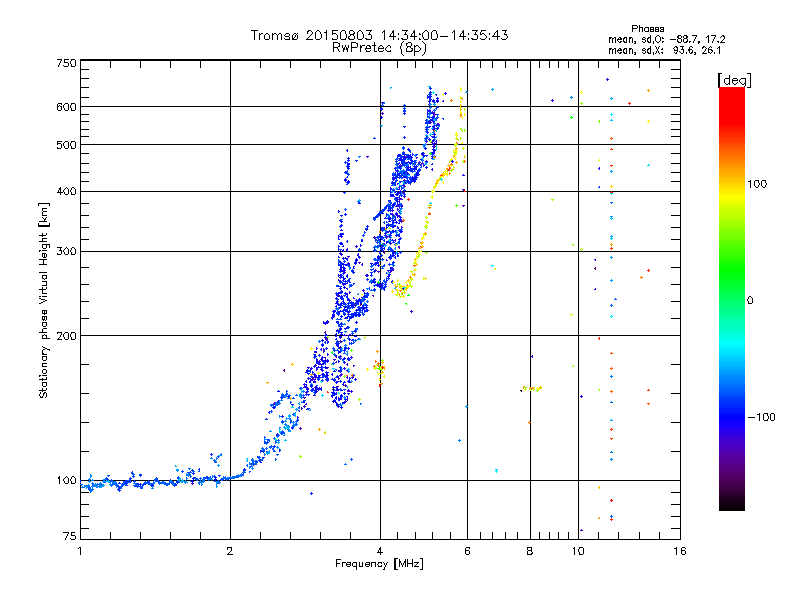Click the '[deg]' colorbar unit label
The height and width of the screenshot is (600, 800).
[x=734, y=80]
